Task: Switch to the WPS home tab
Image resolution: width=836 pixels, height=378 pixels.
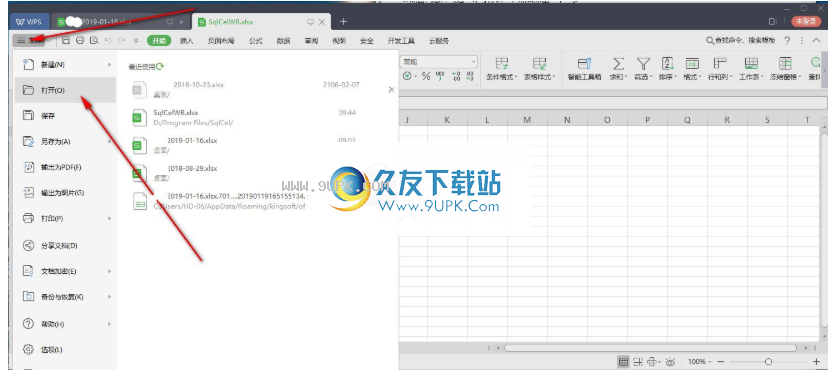Action: click(29, 22)
